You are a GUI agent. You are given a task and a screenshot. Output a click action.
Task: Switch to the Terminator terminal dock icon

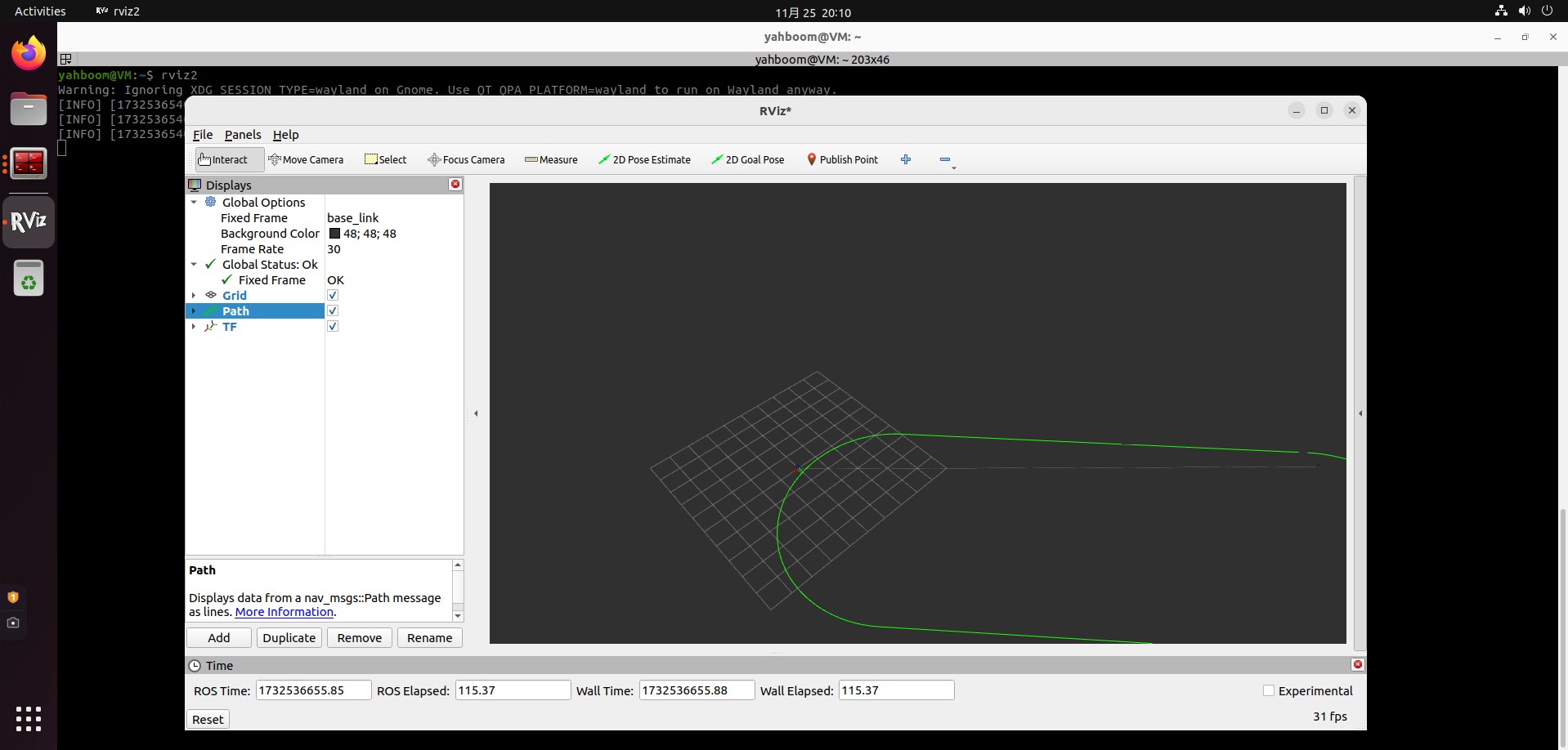29,163
